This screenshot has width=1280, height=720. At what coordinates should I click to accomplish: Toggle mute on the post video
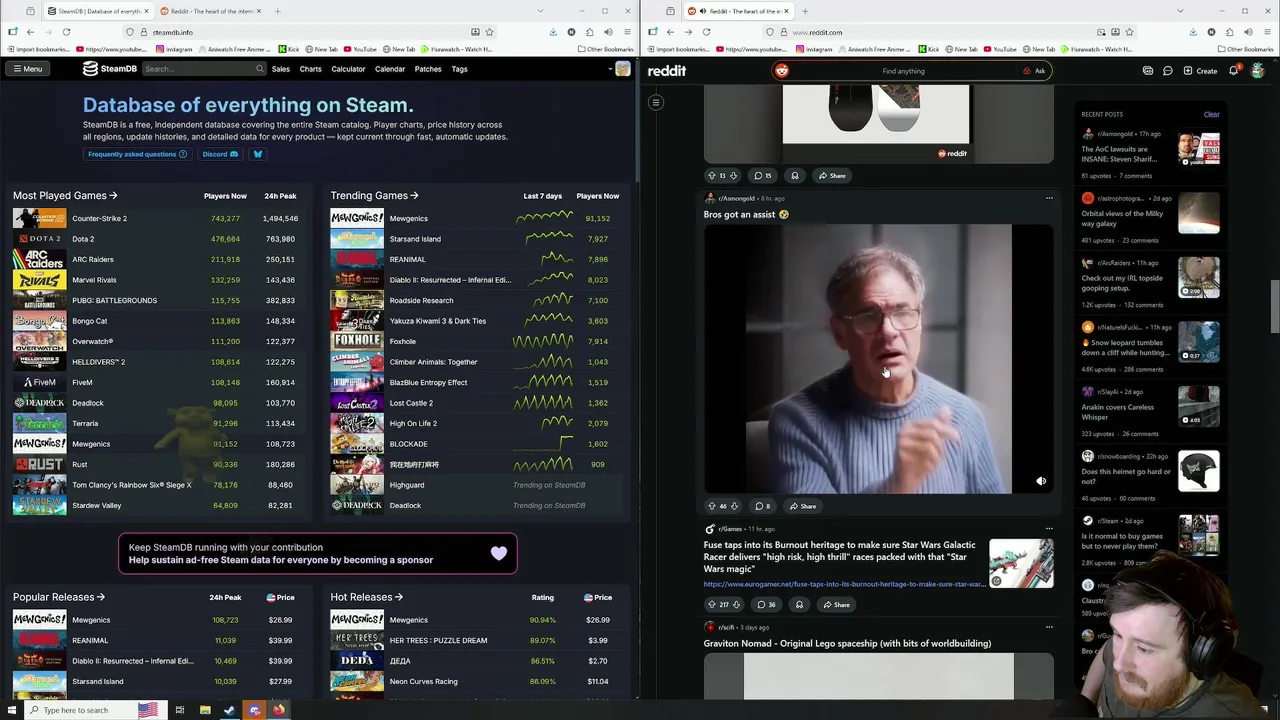1041,481
